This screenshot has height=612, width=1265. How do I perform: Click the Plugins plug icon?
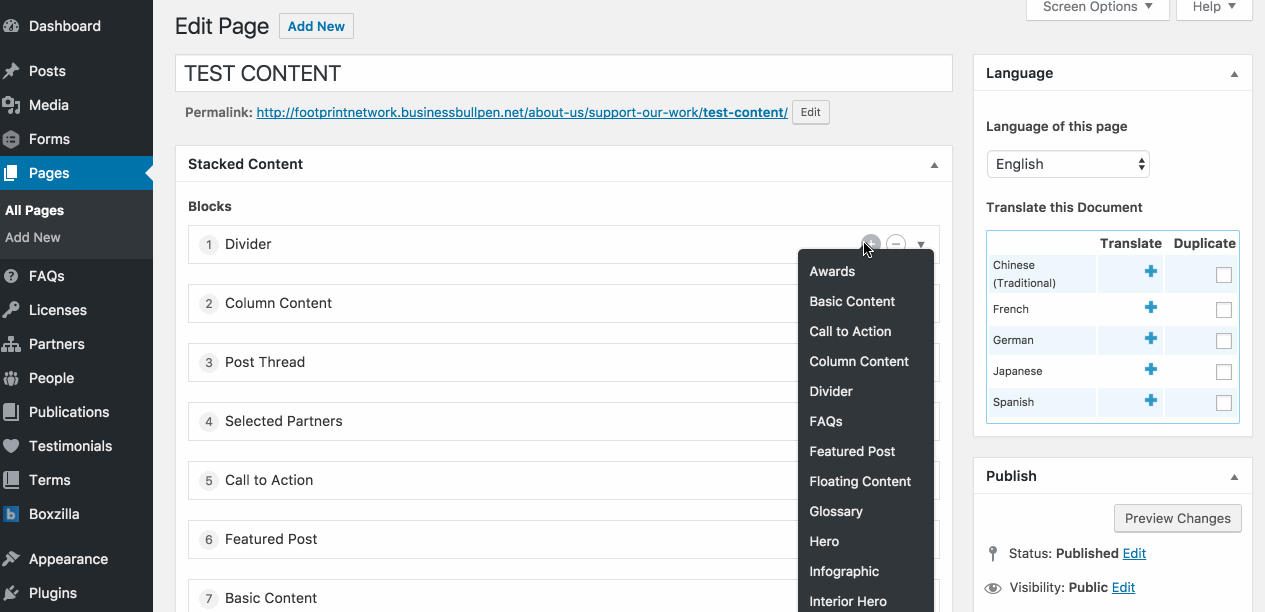point(11,593)
